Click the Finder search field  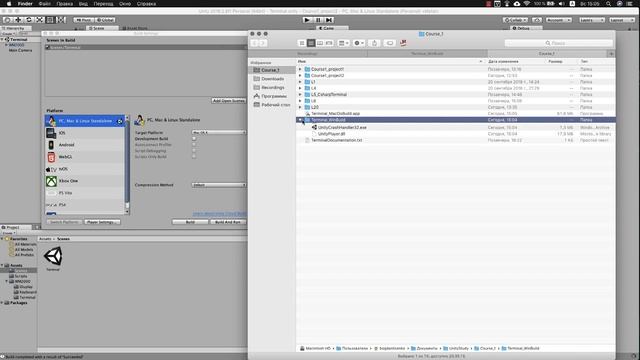click(x=558, y=43)
